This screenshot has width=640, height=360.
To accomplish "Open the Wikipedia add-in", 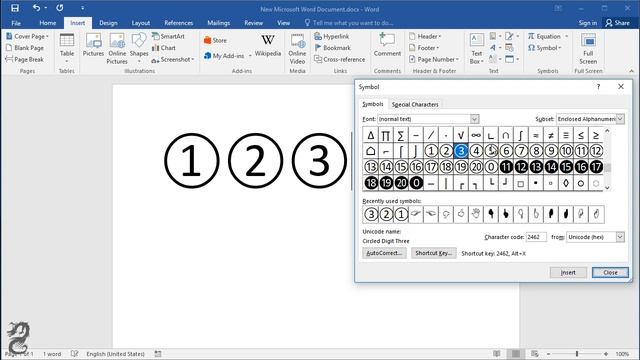I will 268,45.
